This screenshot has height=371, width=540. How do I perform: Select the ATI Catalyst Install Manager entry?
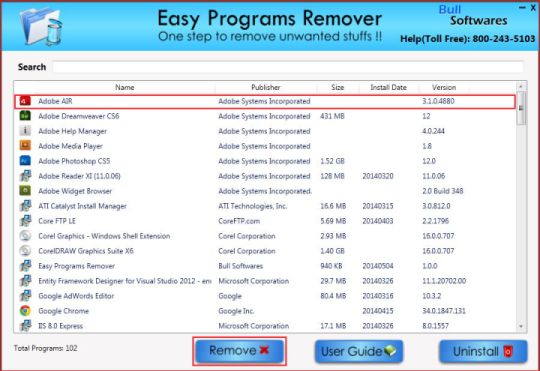coord(82,206)
